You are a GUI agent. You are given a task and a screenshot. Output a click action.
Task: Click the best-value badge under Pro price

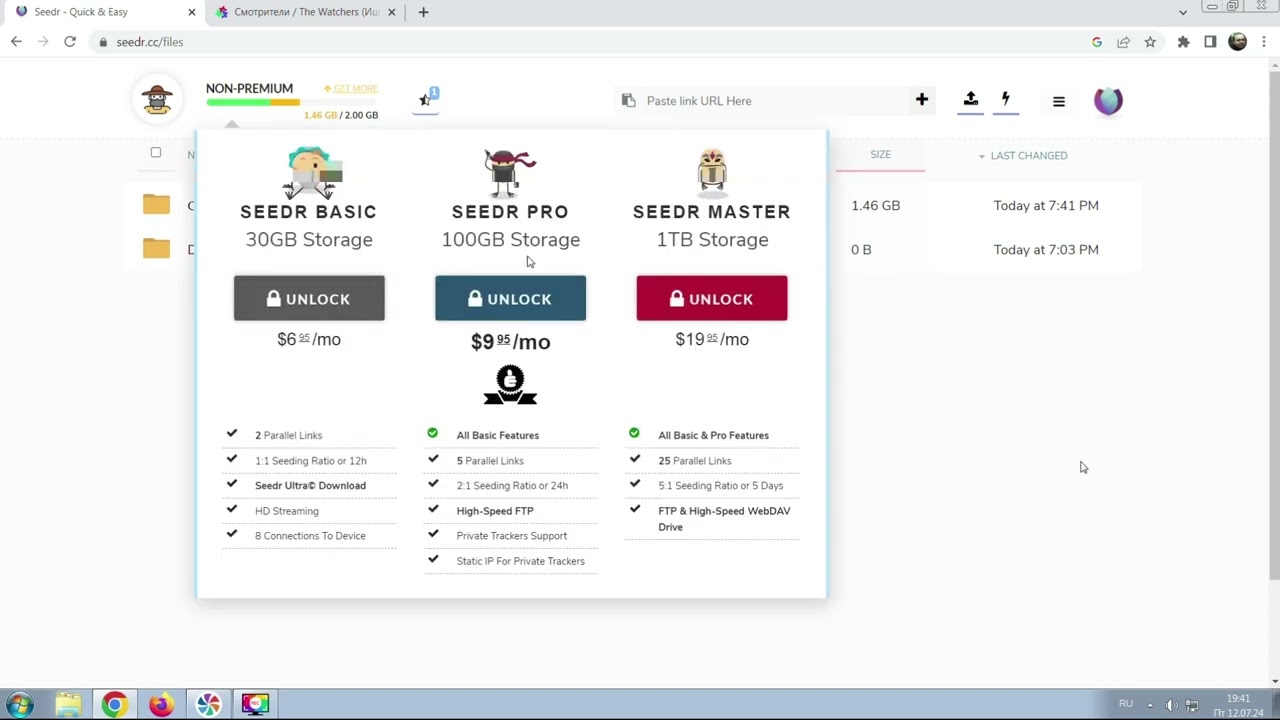(x=510, y=385)
